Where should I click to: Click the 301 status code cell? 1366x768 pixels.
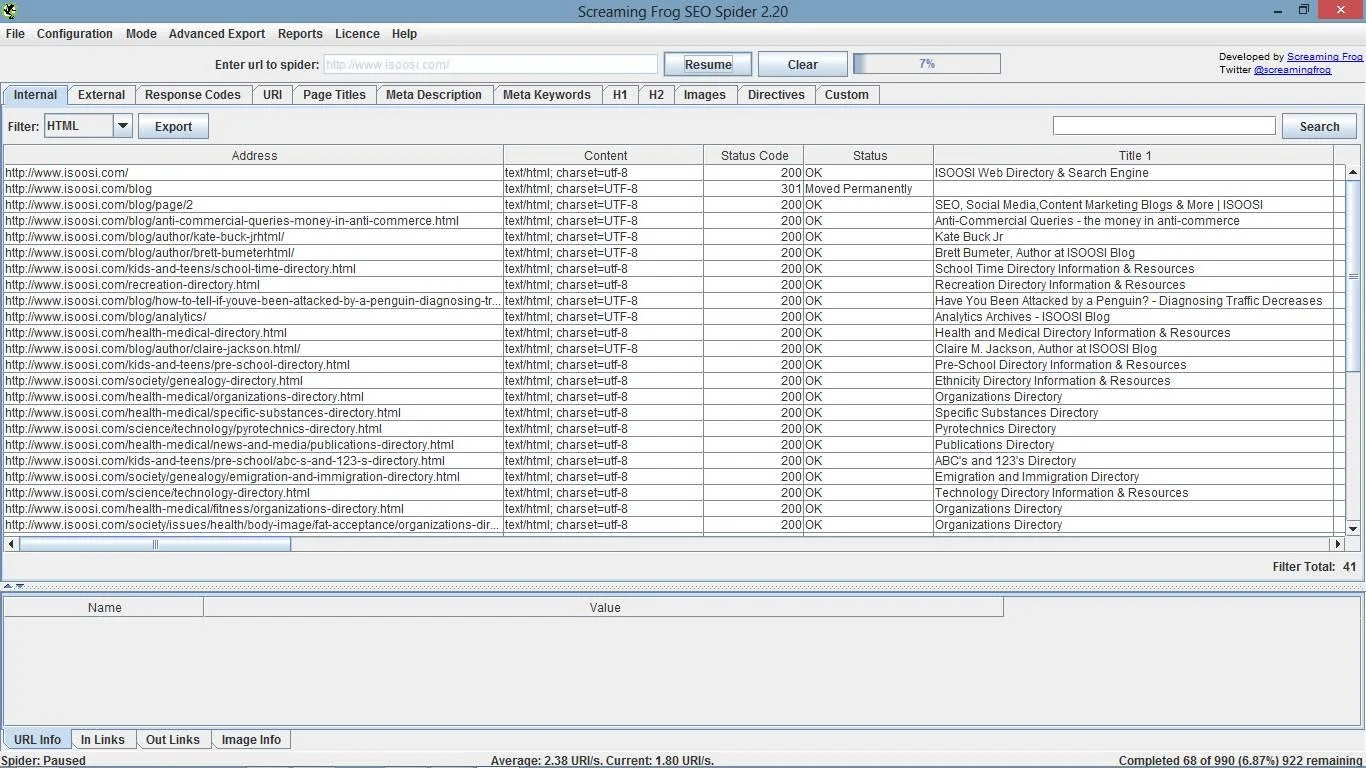(x=754, y=189)
